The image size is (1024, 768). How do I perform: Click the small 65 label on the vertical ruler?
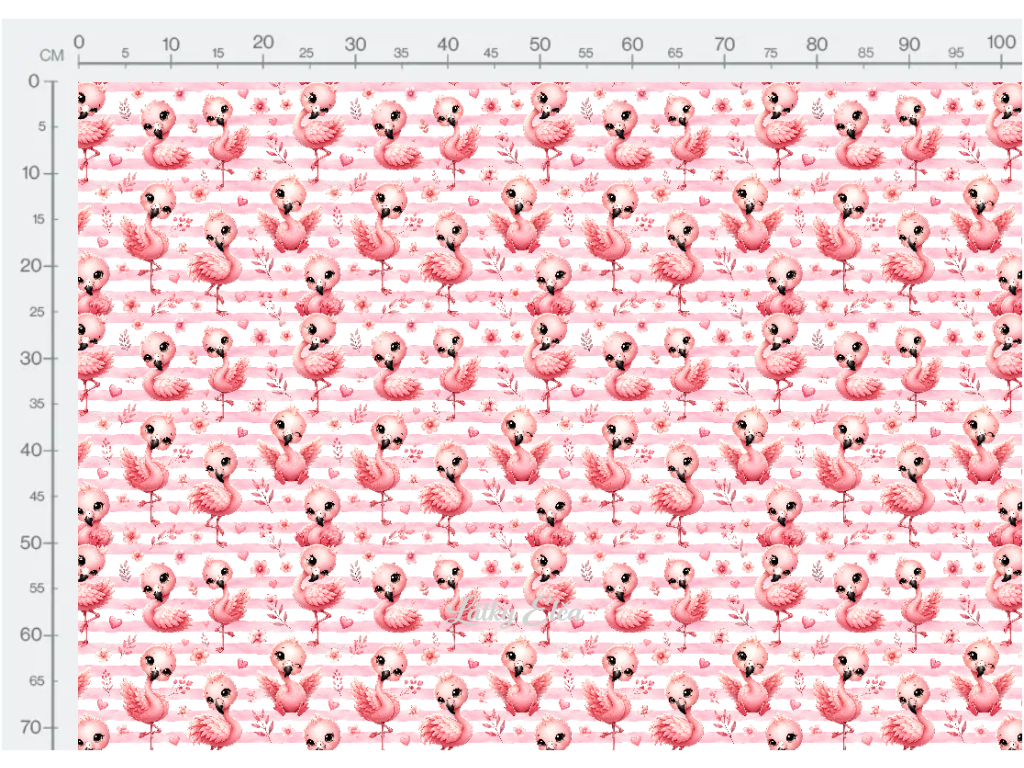[x=37, y=681]
